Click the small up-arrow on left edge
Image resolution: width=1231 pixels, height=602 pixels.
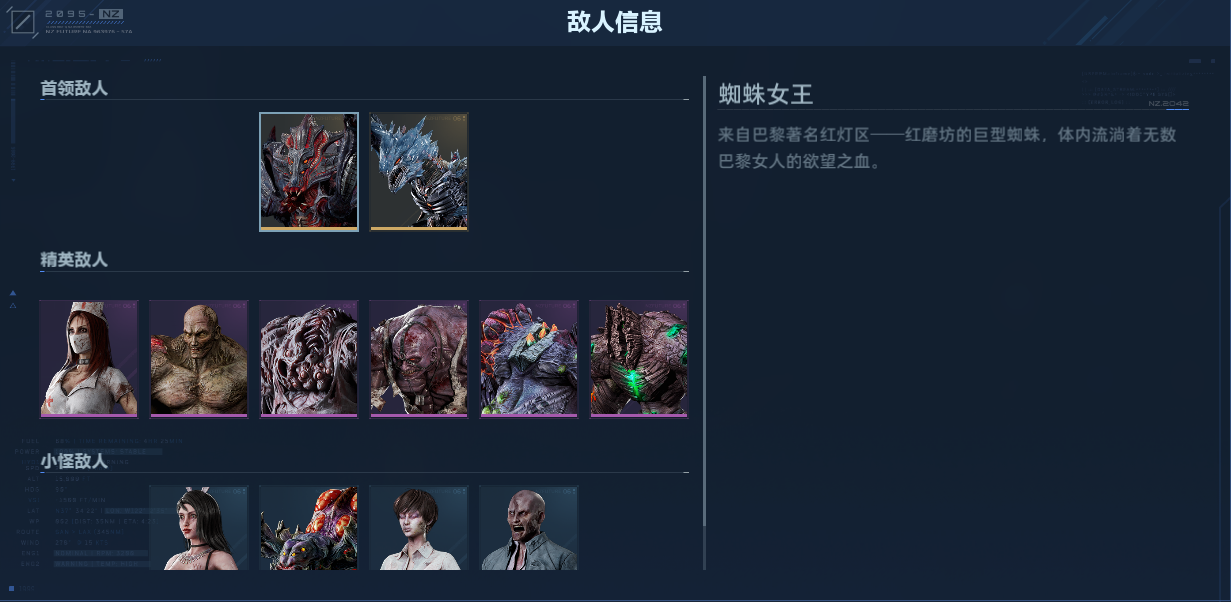[13, 293]
